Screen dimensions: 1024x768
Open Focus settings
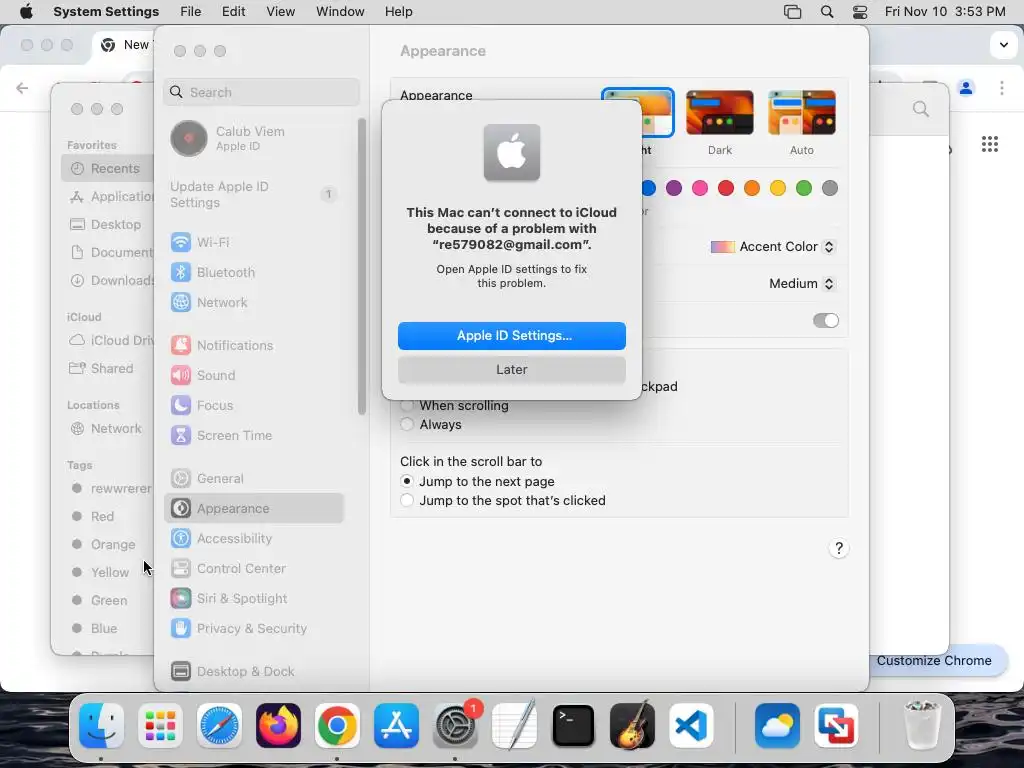pyautogui.click(x=254, y=406)
